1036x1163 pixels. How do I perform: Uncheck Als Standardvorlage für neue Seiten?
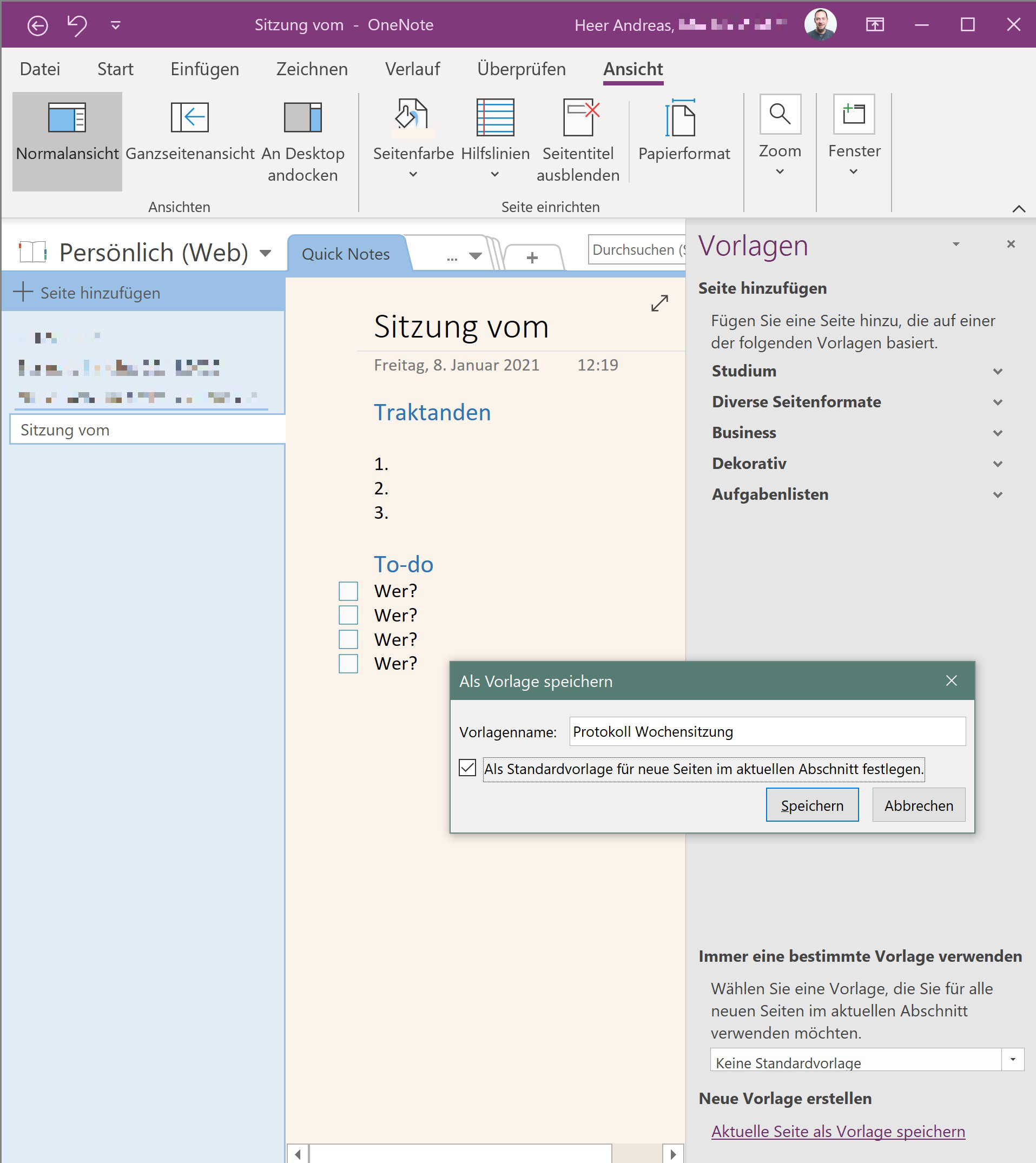[467, 769]
